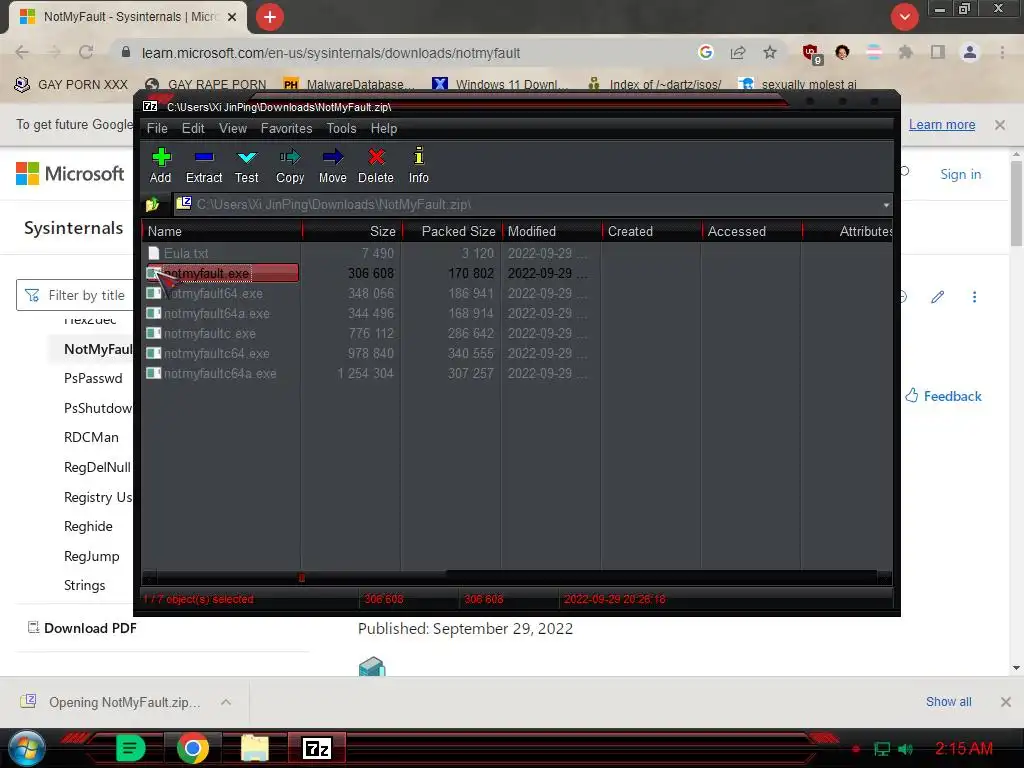Sort by the Modified column header
The image size is (1024, 768).
click(x=552, y=231)
